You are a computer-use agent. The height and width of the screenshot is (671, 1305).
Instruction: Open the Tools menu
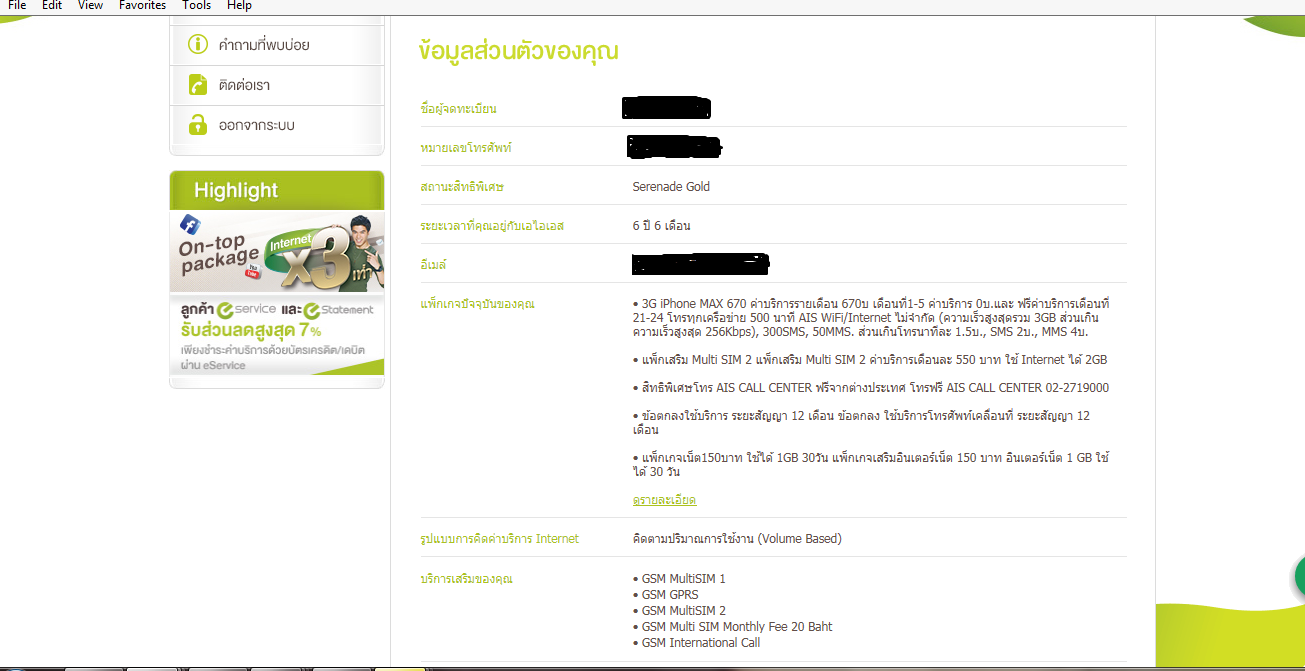click(x=196, y=5)
